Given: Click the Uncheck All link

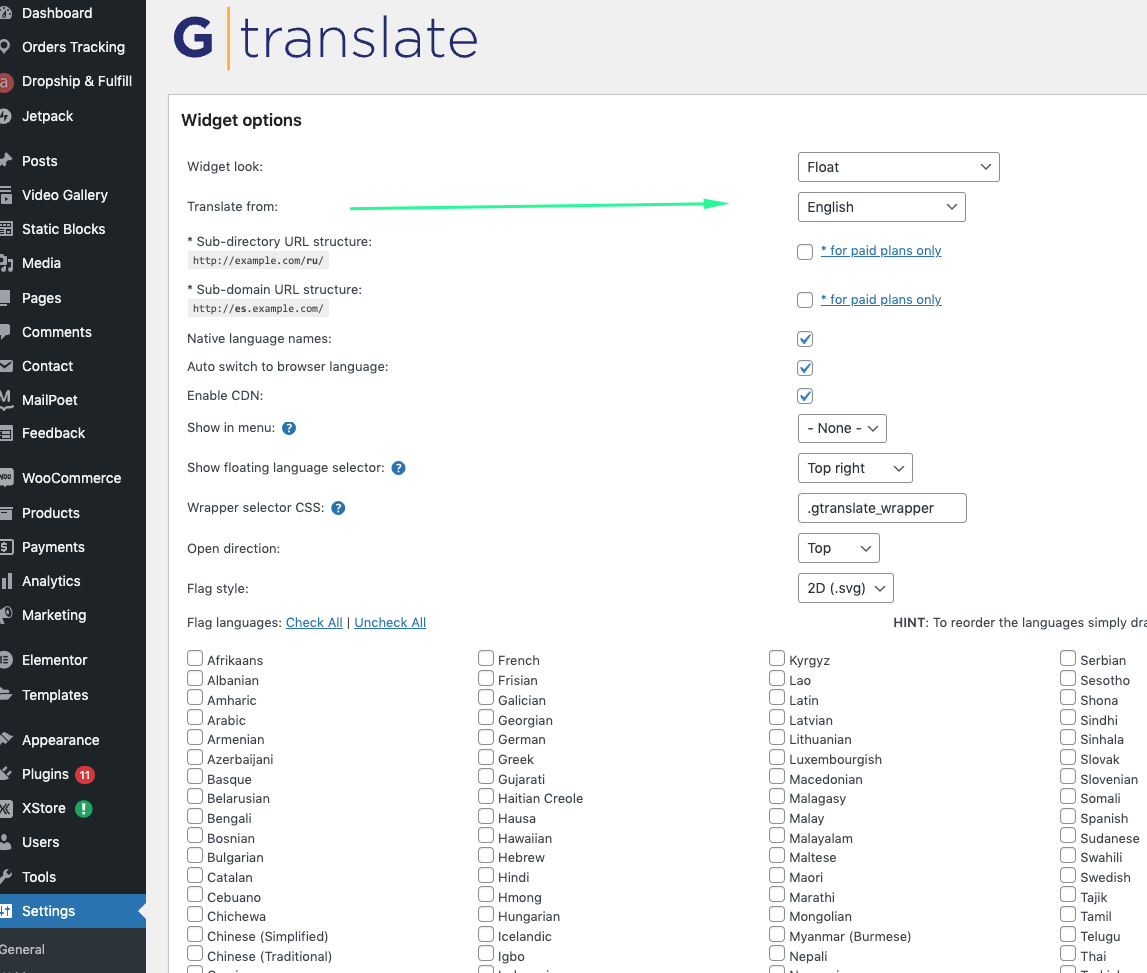Looking at the screenshot, I should pyautogui.click(x=390, y=623).
